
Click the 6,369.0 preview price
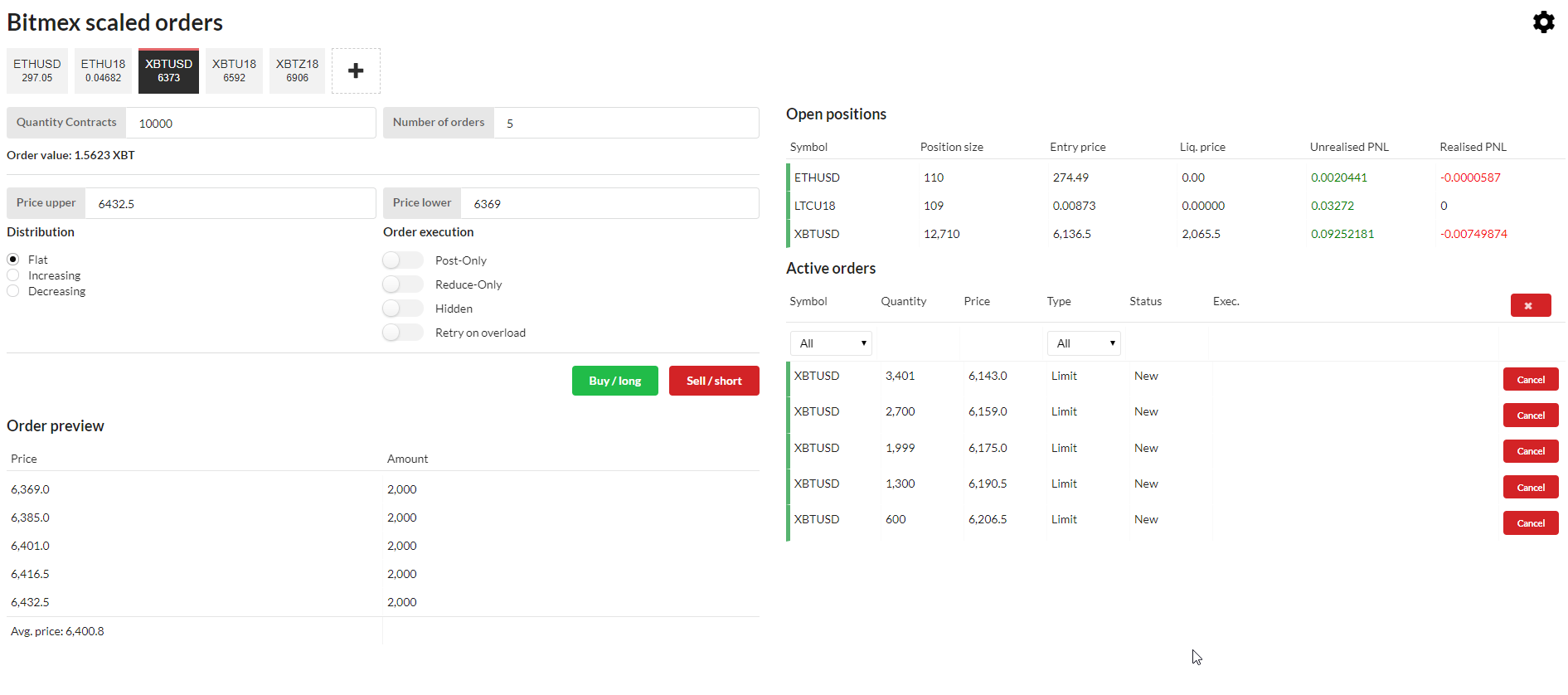[x=31, y=489]
